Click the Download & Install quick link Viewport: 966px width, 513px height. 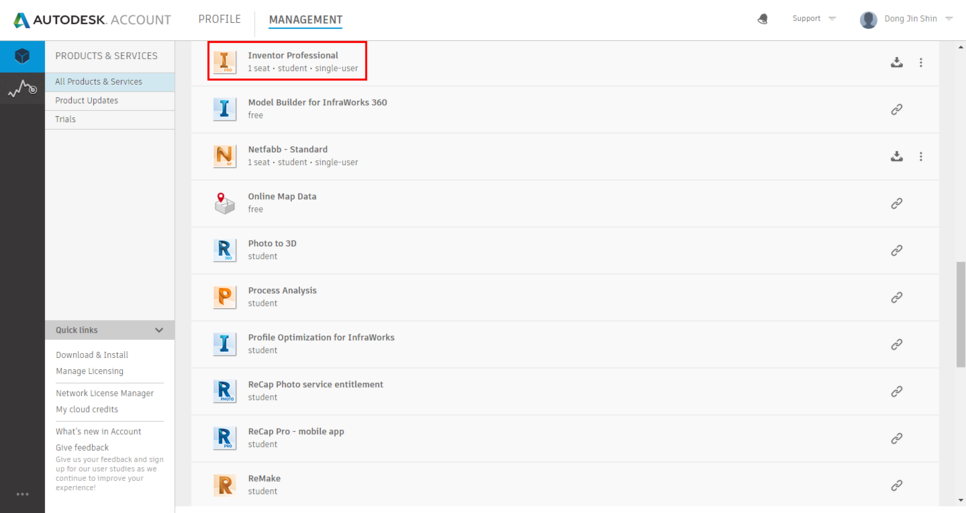(x=92, y=355)
